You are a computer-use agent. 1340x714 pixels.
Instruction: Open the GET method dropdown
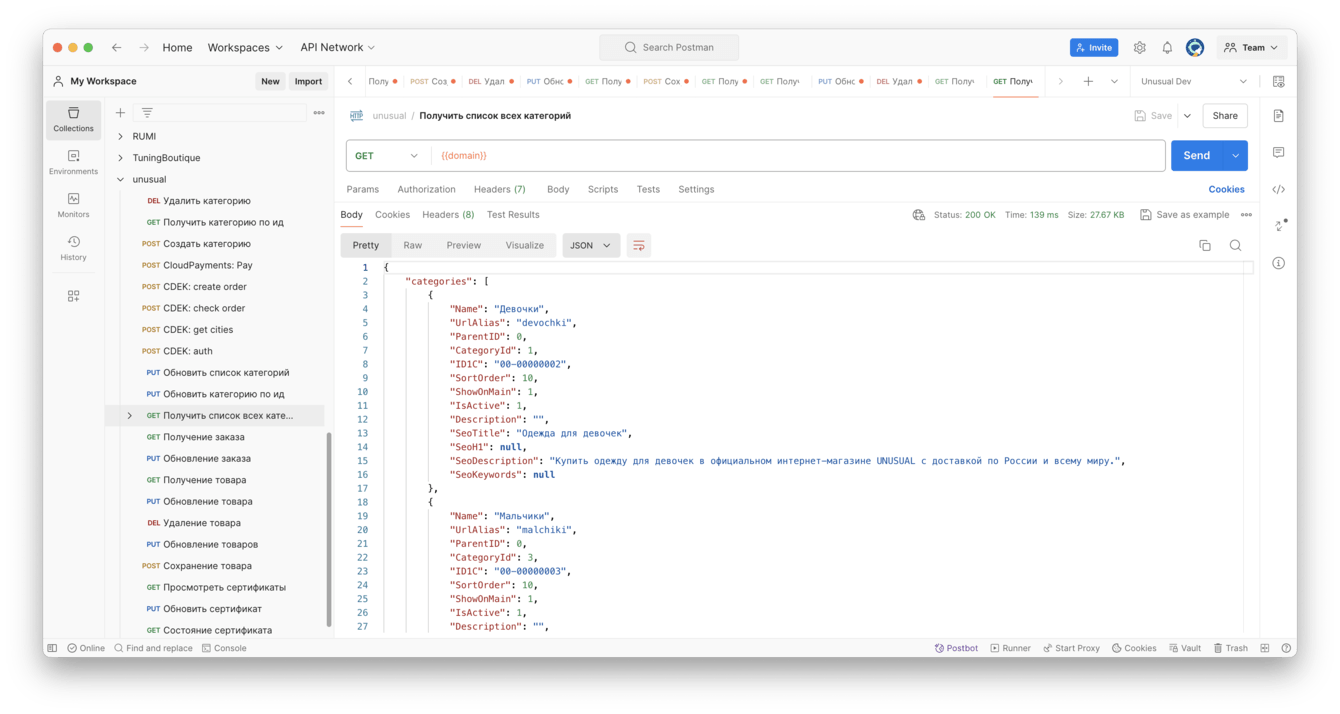coord(387,156)
